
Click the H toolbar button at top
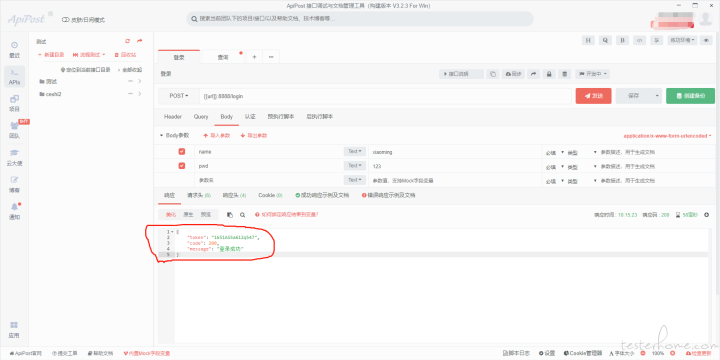coord(588,40)
